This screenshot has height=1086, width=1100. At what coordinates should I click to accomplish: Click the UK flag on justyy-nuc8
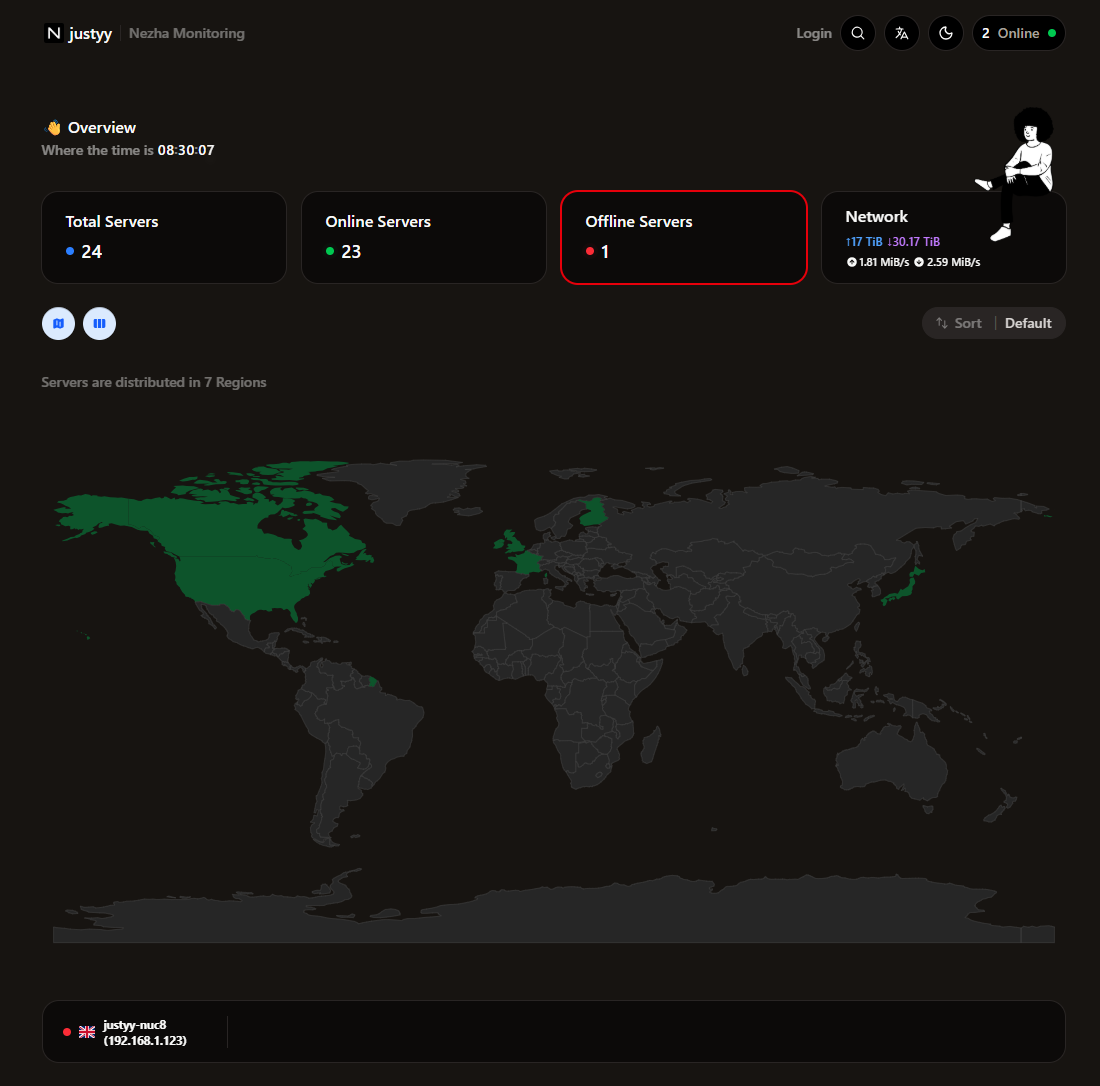click(87, 1032)
